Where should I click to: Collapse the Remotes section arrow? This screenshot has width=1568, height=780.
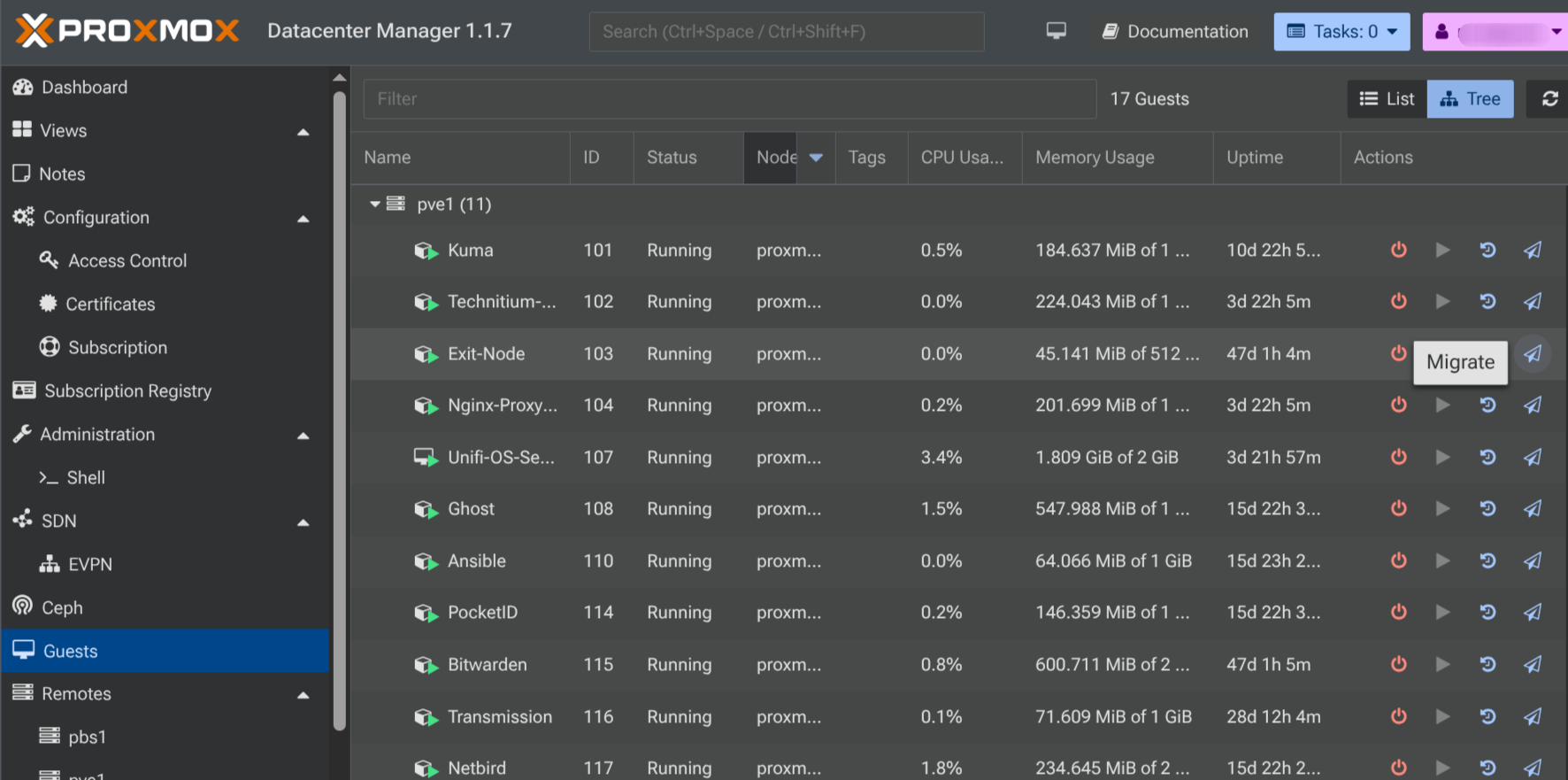(303, 695)
